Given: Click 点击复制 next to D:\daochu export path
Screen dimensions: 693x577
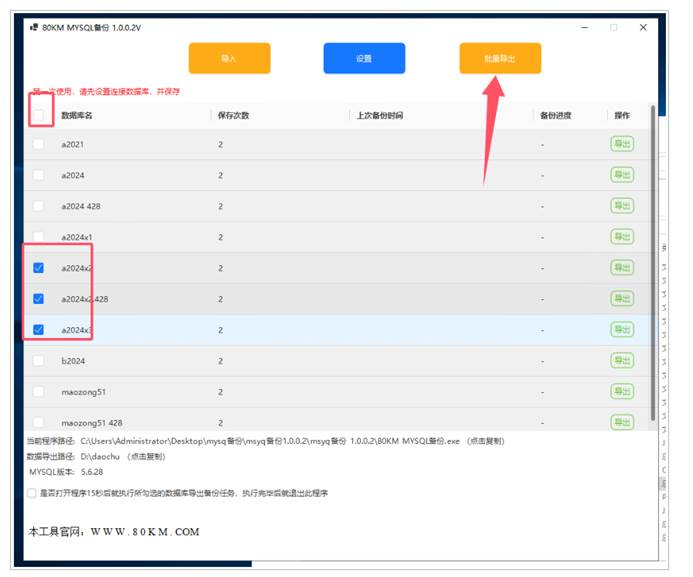Looking at the screenshot, I should (146, 456).
